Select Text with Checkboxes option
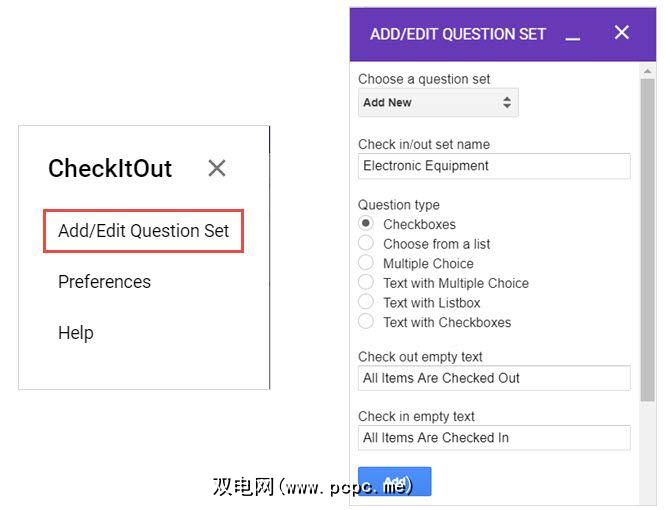Screen dimensions: 670x510 pos(366,322)
